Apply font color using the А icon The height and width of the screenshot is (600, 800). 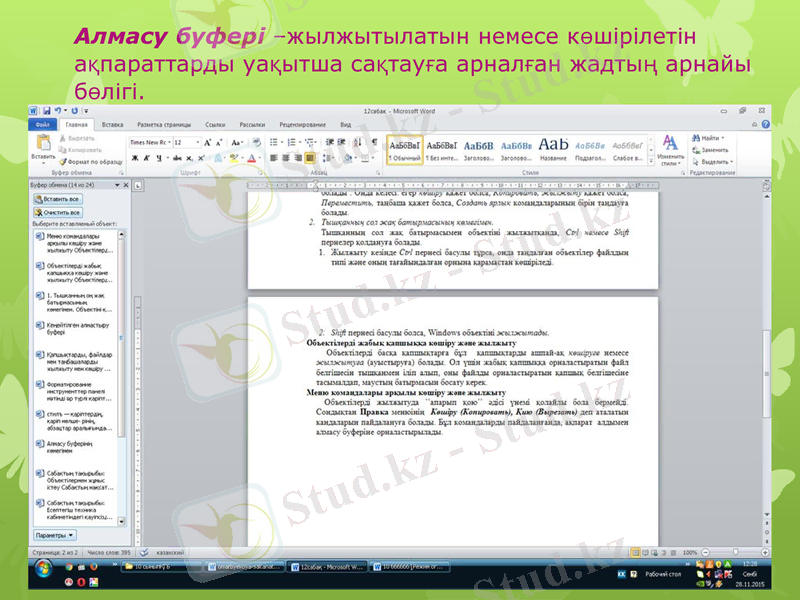point(251,156)
